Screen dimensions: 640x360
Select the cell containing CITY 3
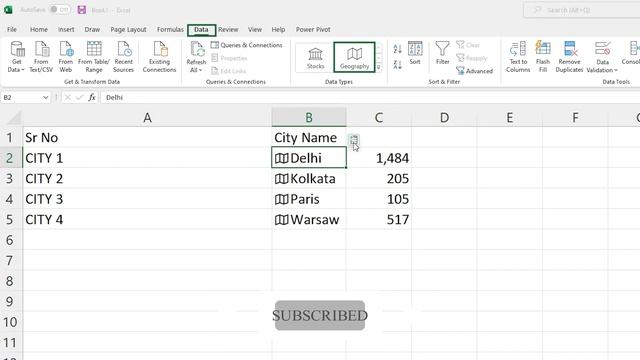tap(147, 199)
